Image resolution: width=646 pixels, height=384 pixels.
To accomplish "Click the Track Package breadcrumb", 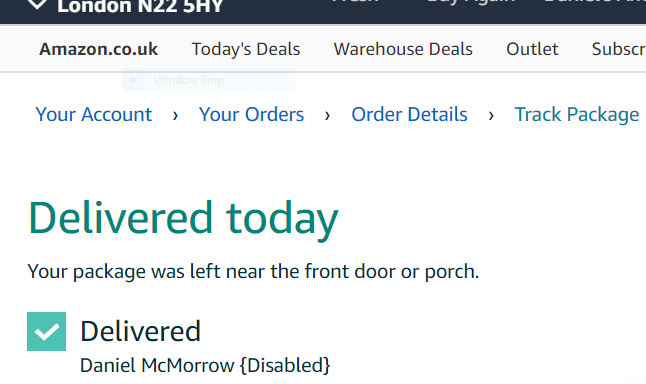I will [577, 115].
